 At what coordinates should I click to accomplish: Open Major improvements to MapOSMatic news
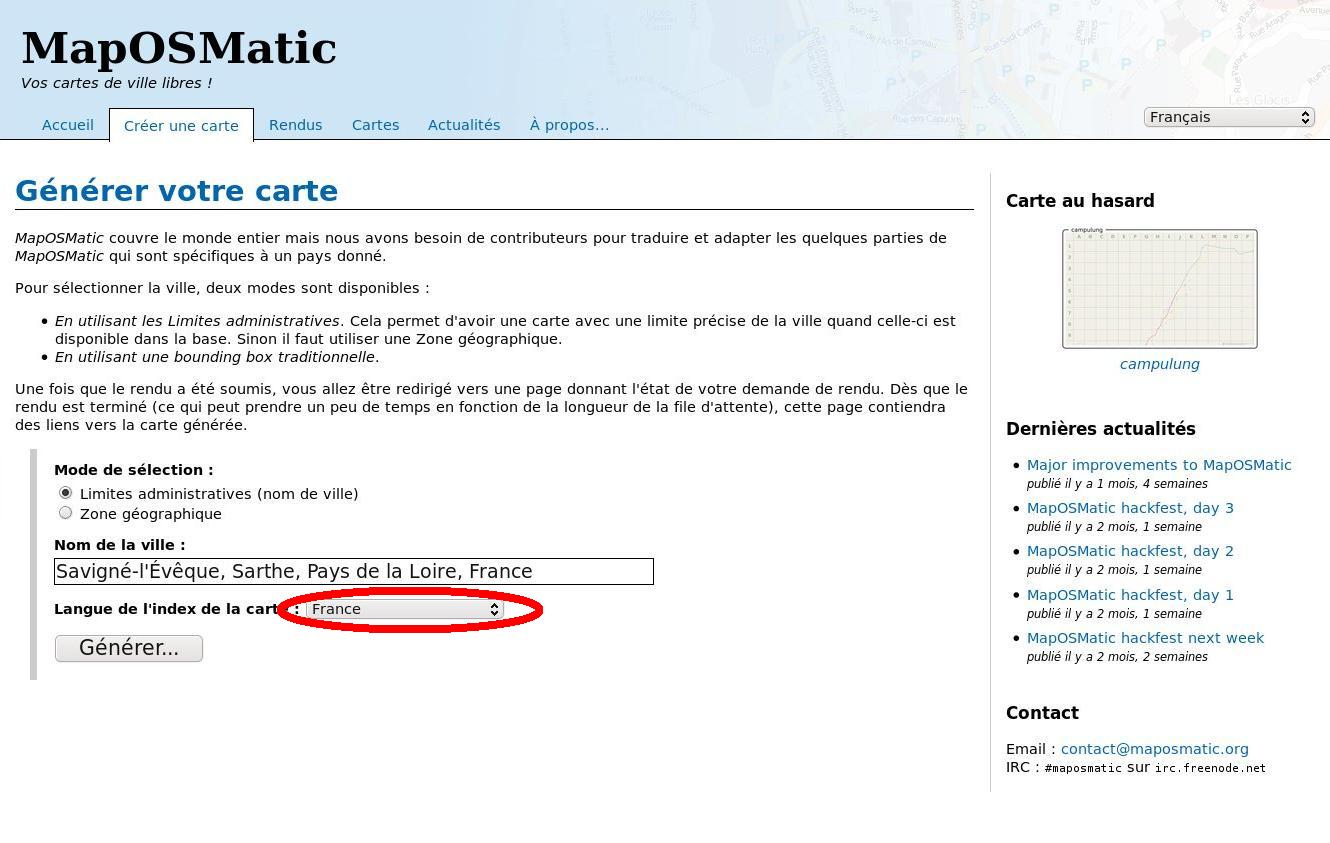(1159, 465)
